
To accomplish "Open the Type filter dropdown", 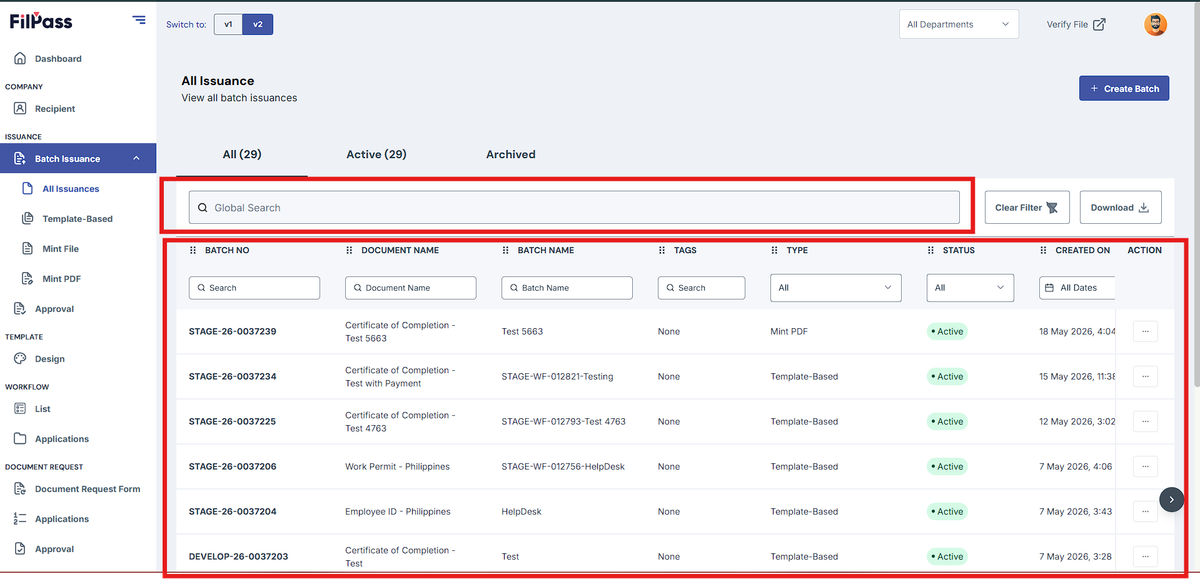I will coord(836,288).
